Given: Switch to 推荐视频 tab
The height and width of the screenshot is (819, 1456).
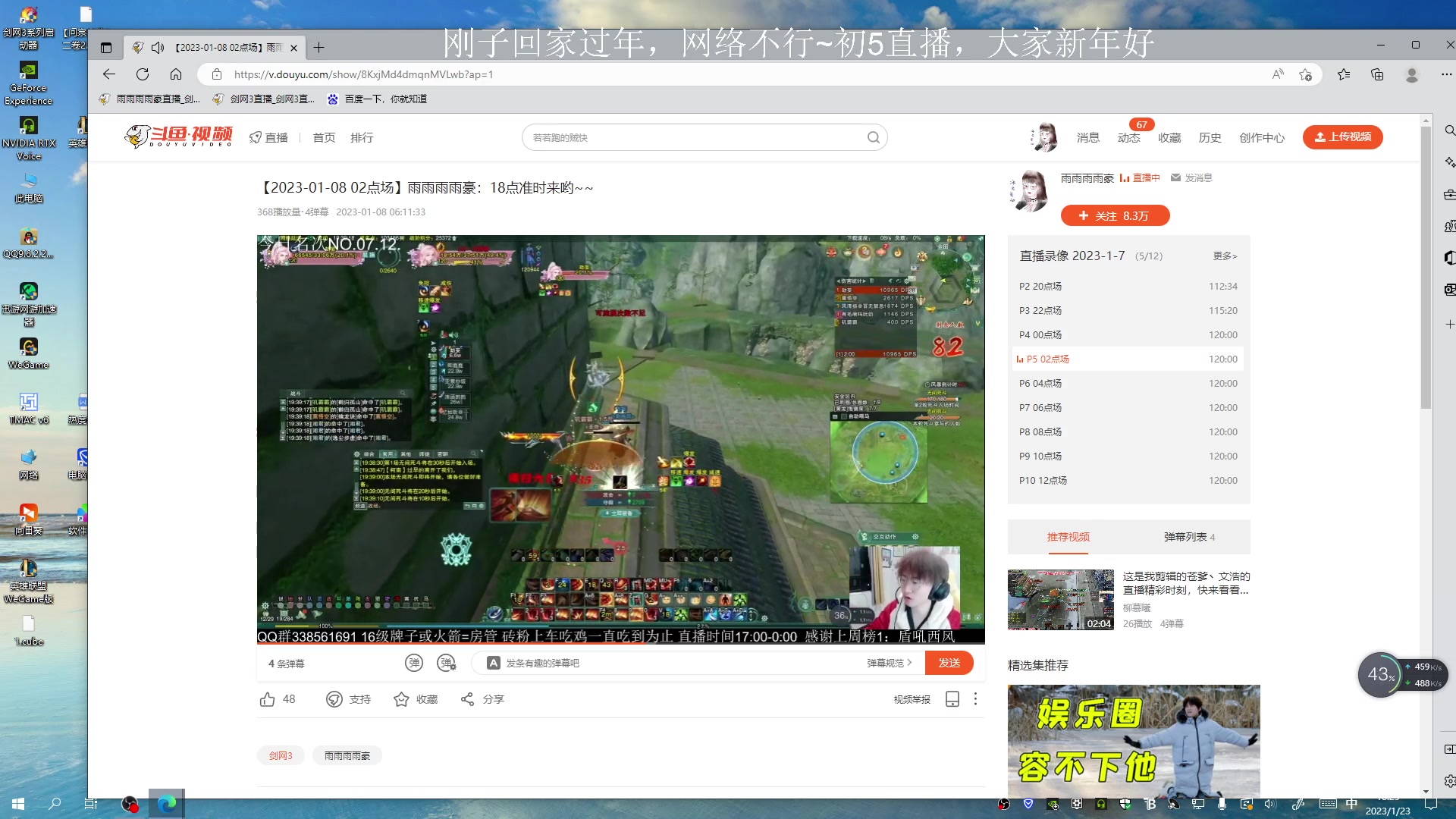Looking at the screenshot, I should coord(1068,537).
